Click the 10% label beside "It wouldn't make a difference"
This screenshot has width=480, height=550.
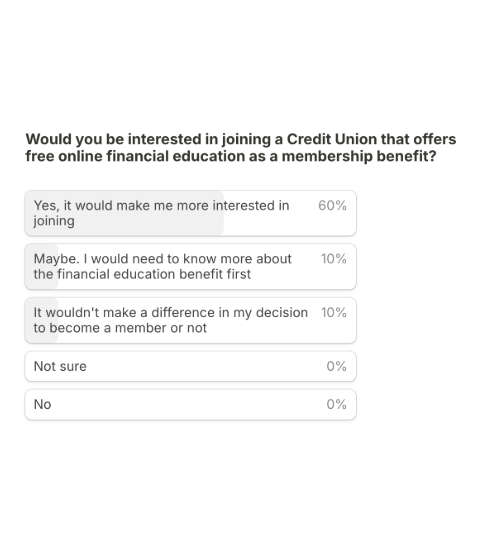coord(334,313)
